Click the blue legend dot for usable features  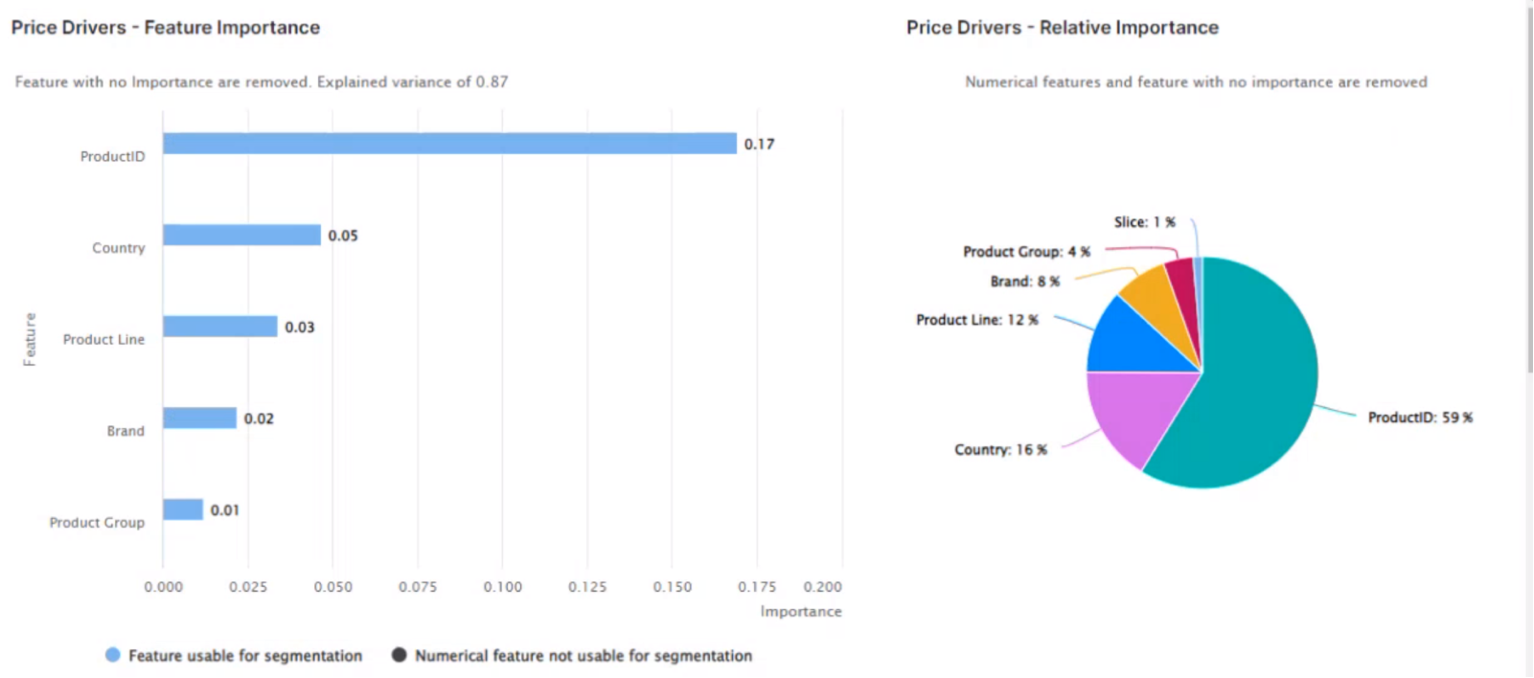(113, 656)
